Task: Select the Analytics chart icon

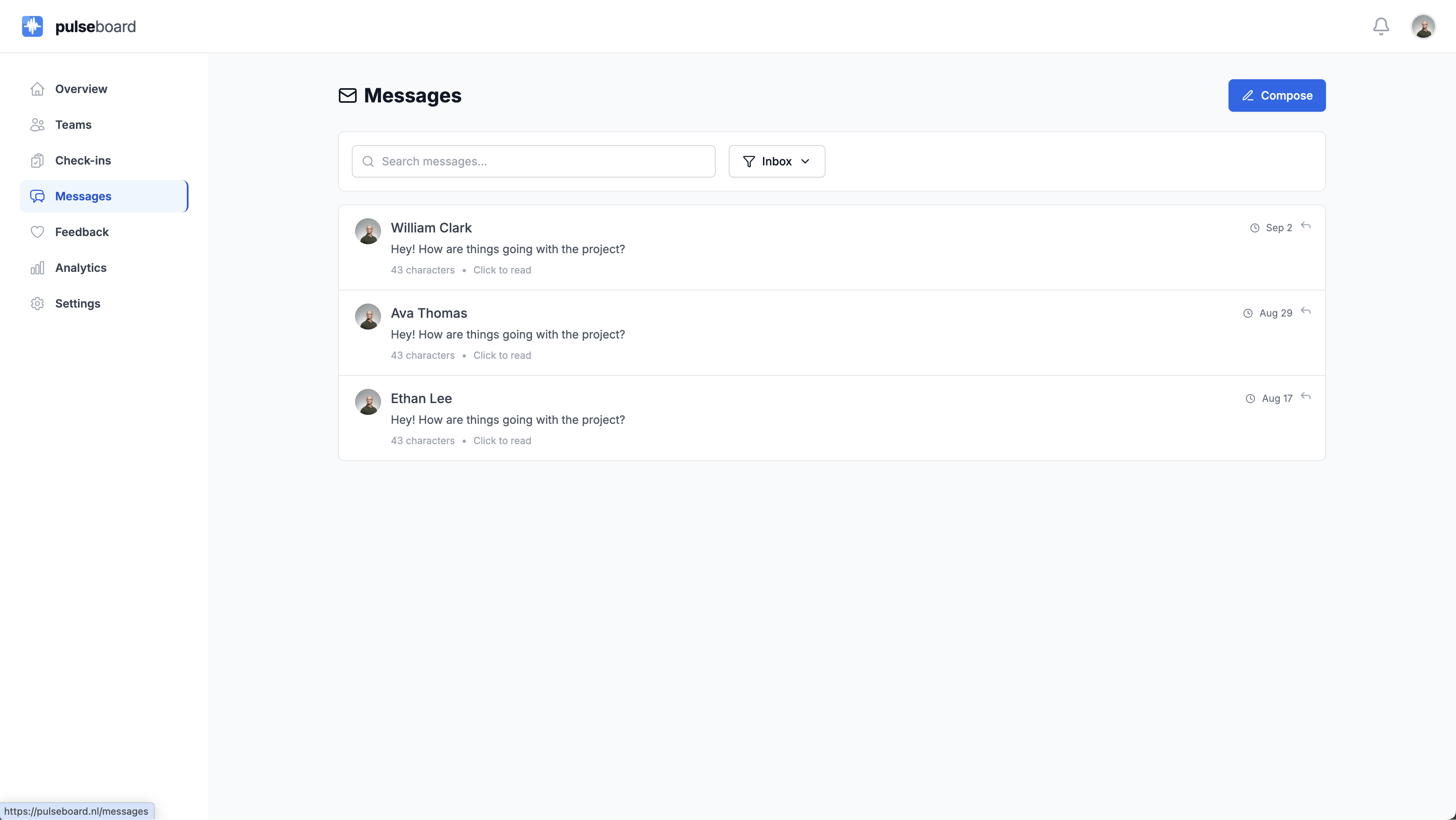Action: (x=37, y=267)
